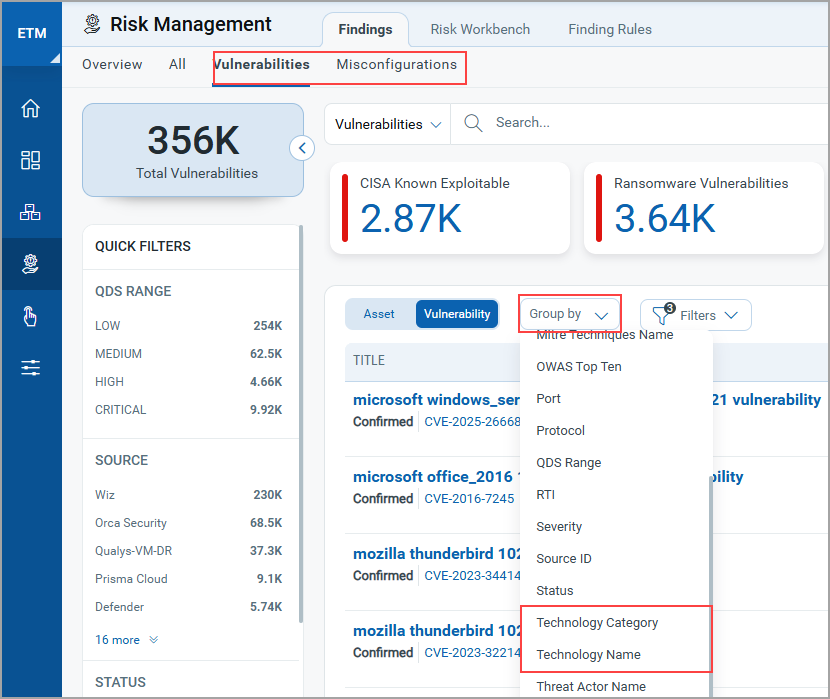830x699 pixels.
Task: Open the Dashboards grid icon in the sidebar
Action: 30,160
